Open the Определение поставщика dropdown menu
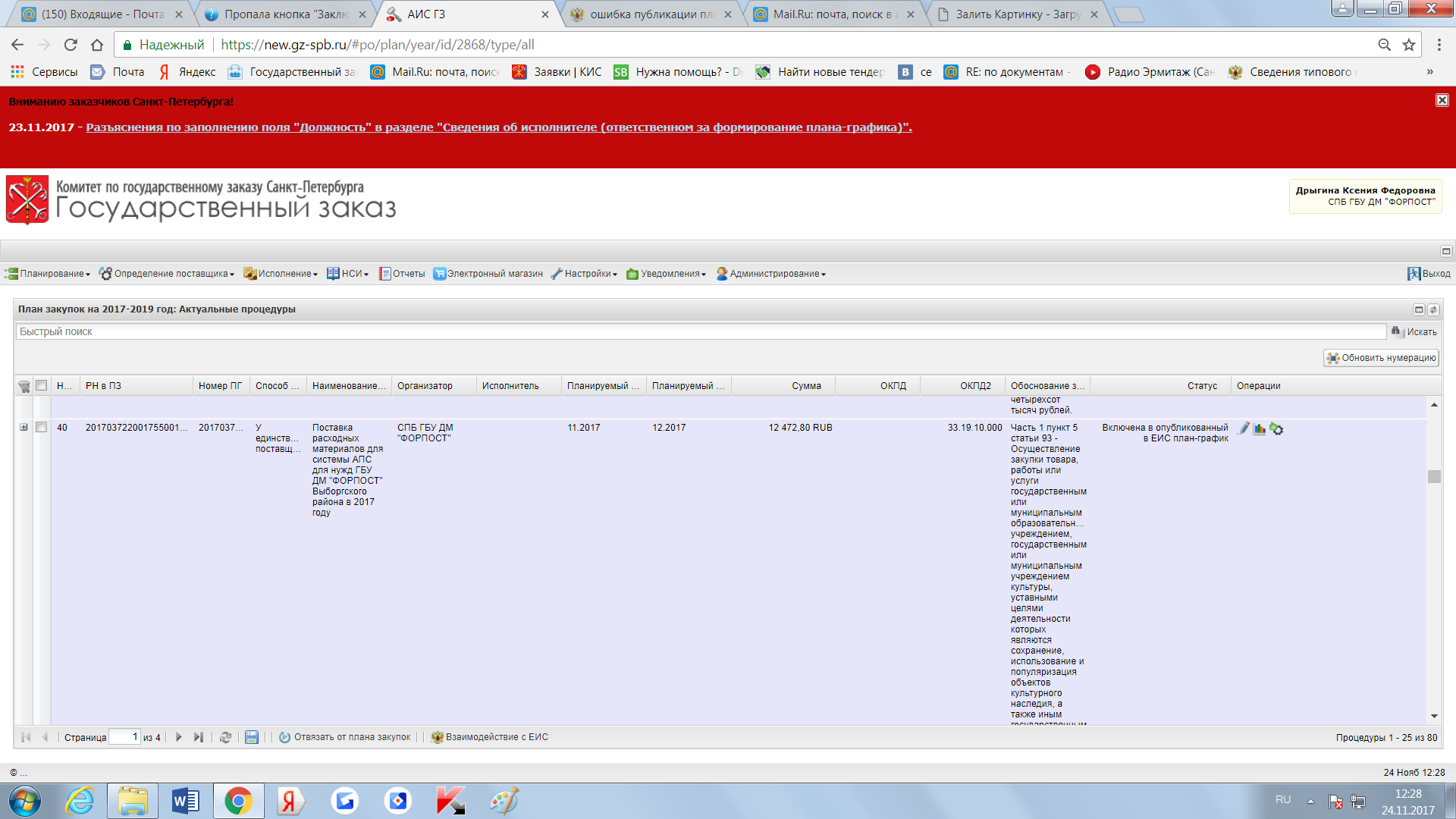The width and height of the screenshot is (1456, 819). click(167, 274)
